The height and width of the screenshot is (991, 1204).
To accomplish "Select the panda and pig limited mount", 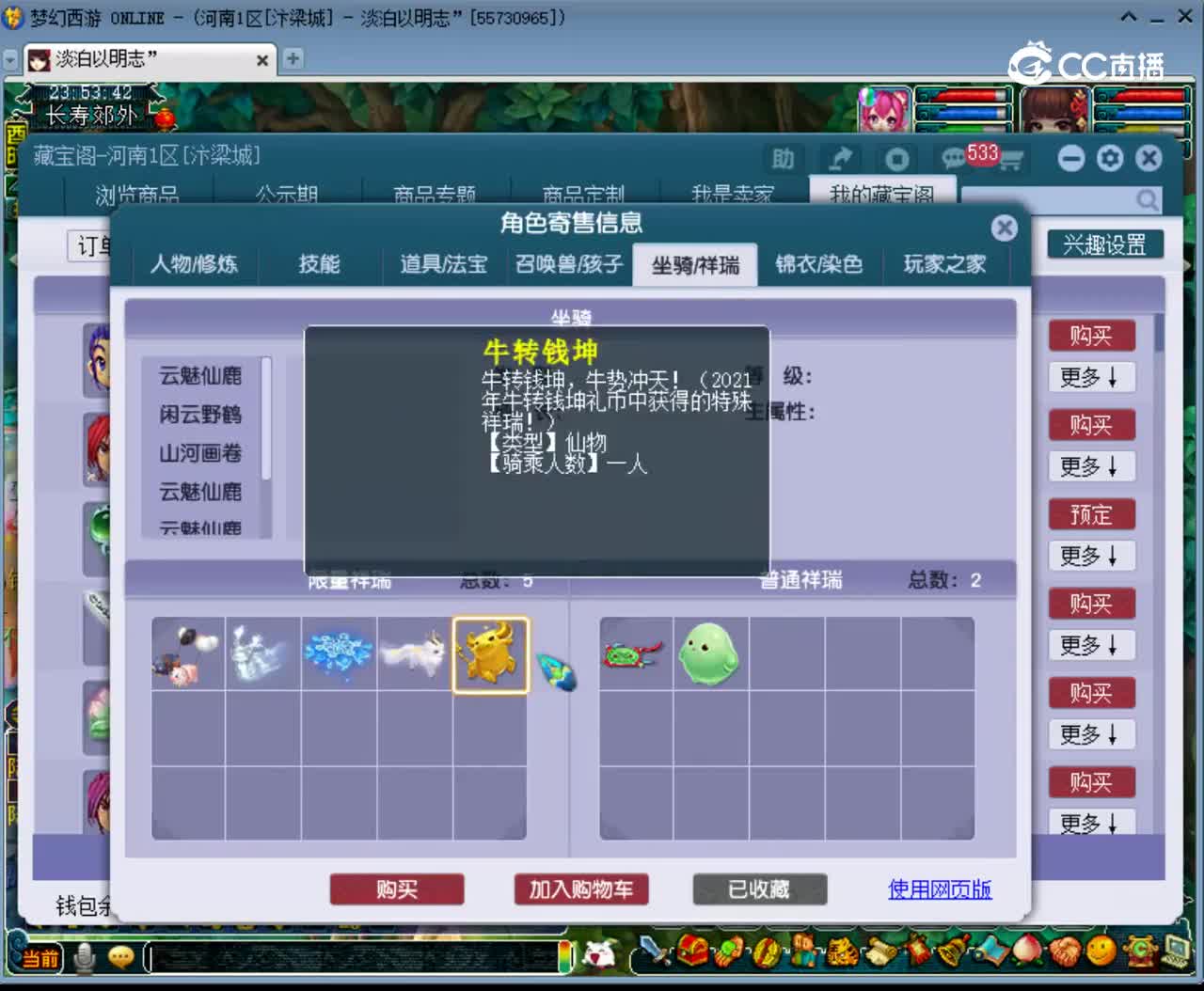I will [187, 655].
